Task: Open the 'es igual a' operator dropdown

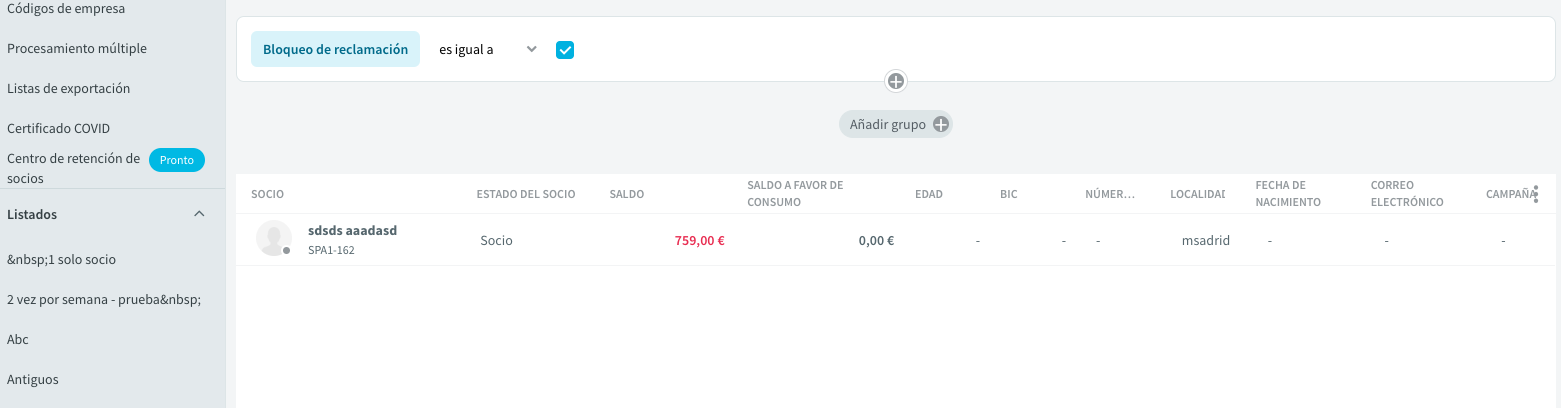Action: [x=488, y=49]
